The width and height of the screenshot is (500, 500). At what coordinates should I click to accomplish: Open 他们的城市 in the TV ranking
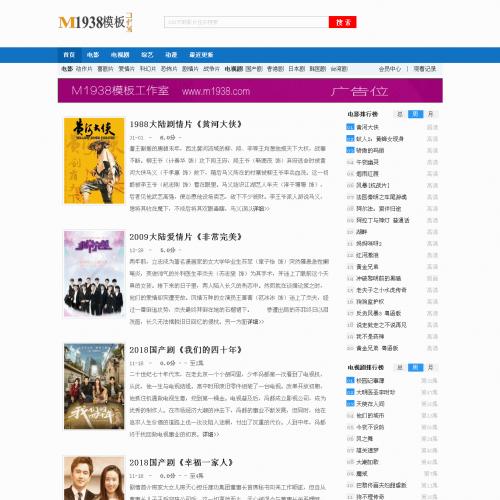[x=370, y=416]
